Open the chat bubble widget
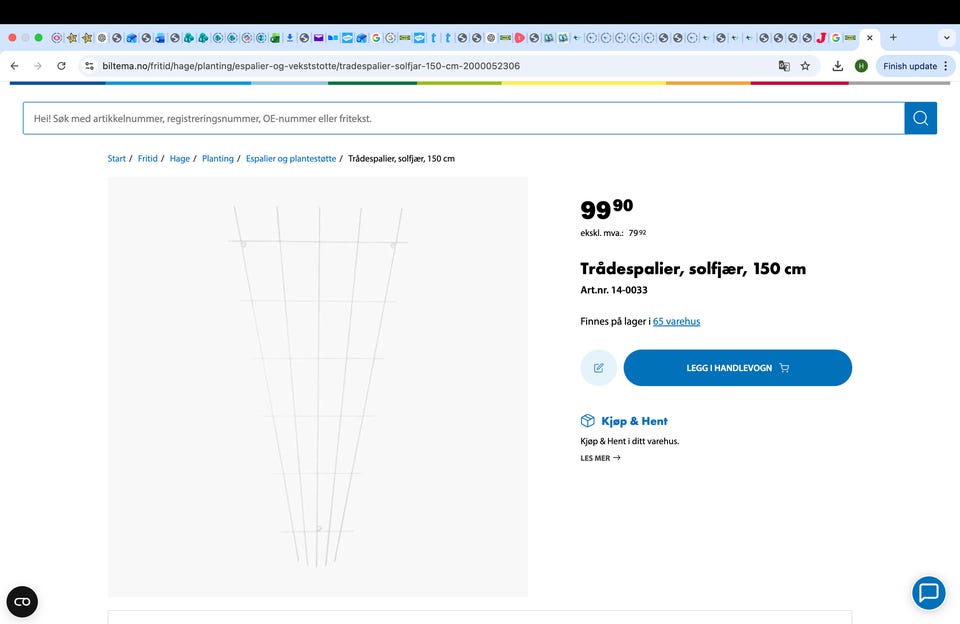 tap(928, 593)
